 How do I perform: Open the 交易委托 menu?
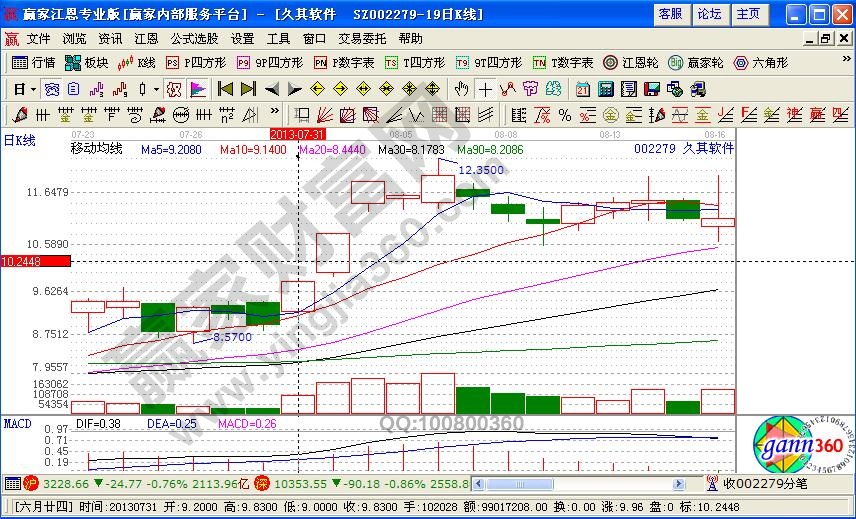click(x=362, y=39)
